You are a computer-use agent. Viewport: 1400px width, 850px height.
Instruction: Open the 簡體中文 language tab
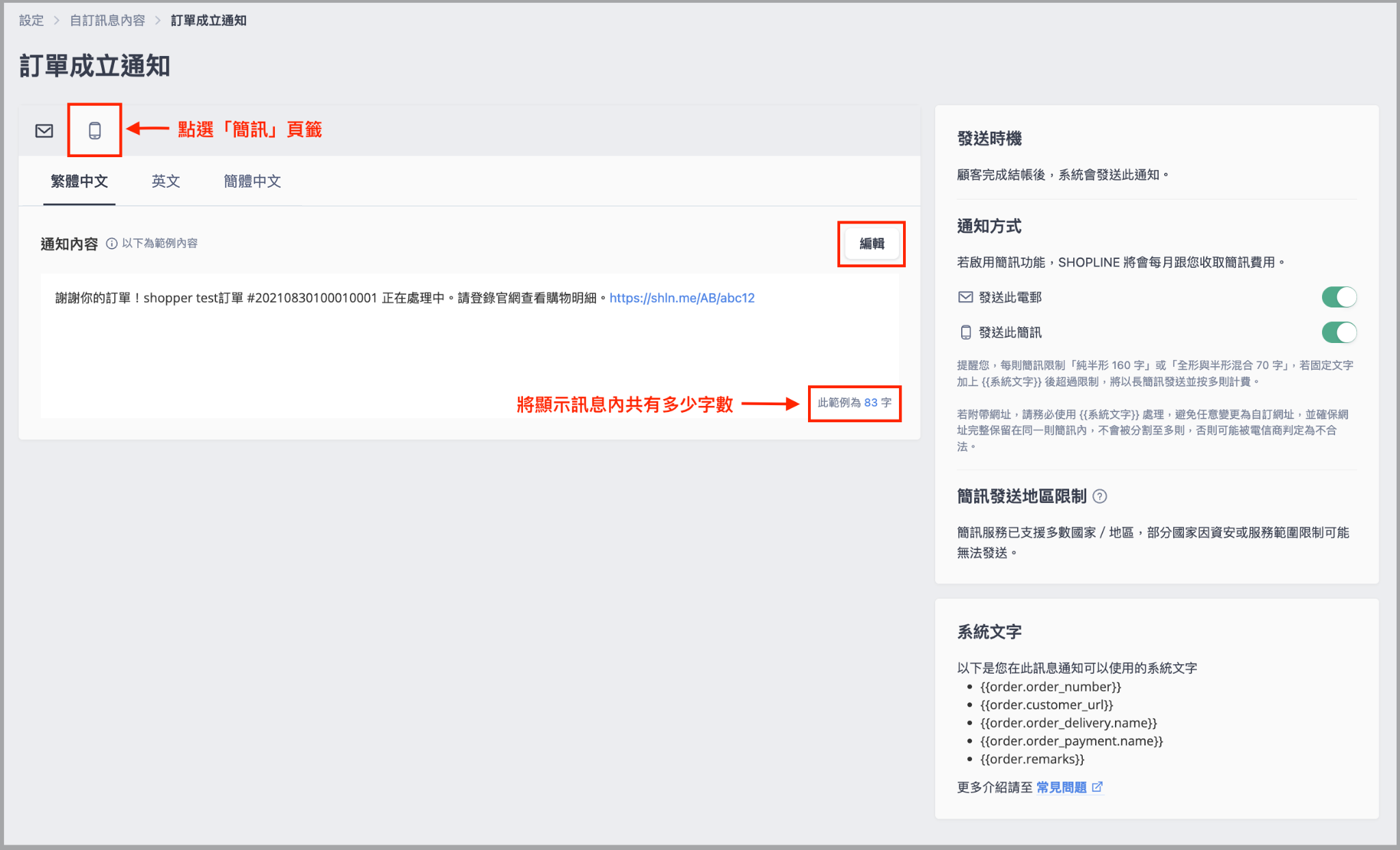click(x=252, y=181)
